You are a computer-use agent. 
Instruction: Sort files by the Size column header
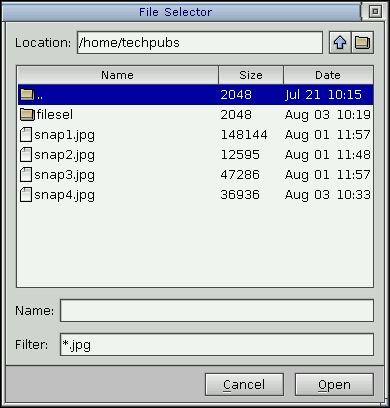tap(251, 75)
